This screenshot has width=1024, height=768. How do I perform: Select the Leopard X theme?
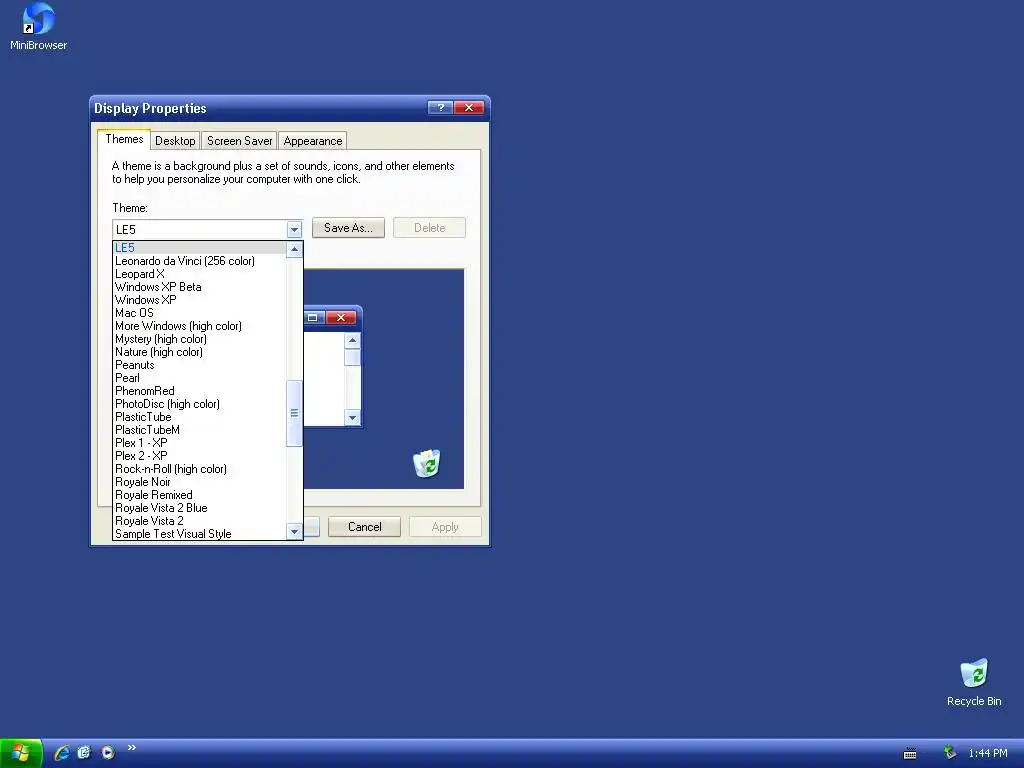click(x=199, y=274)
